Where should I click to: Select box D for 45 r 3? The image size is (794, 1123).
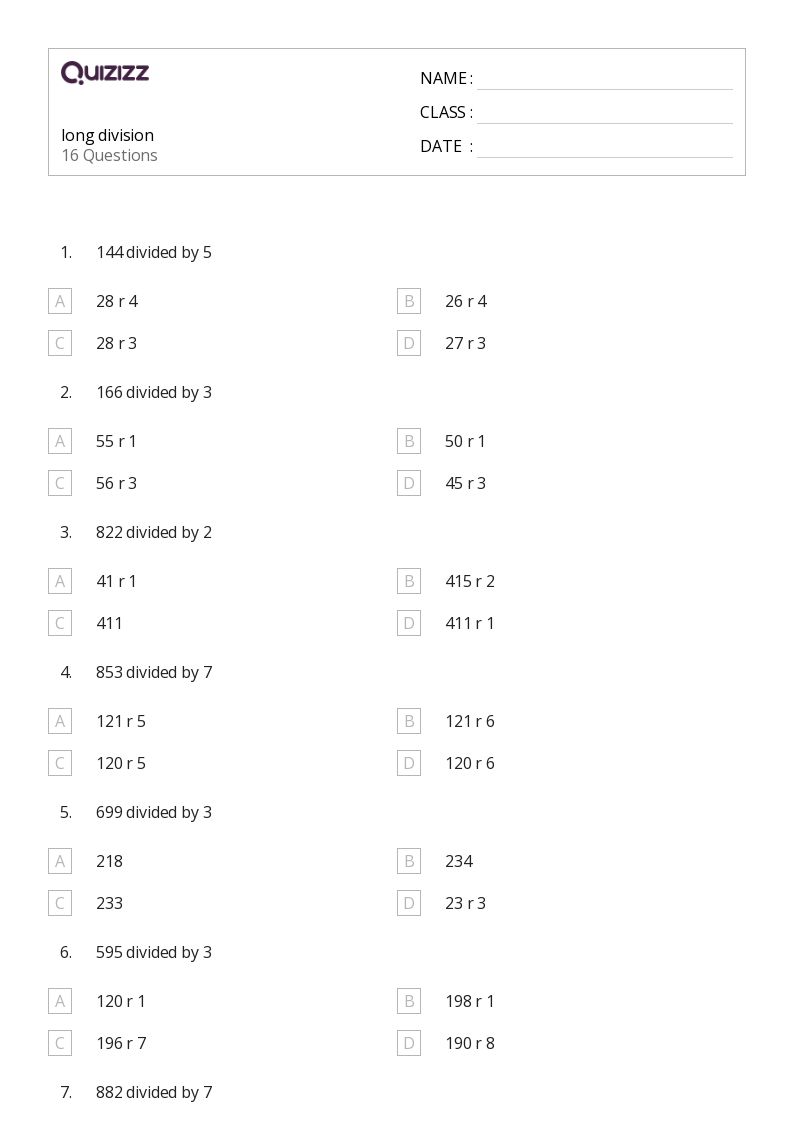[x=409, y=483]
